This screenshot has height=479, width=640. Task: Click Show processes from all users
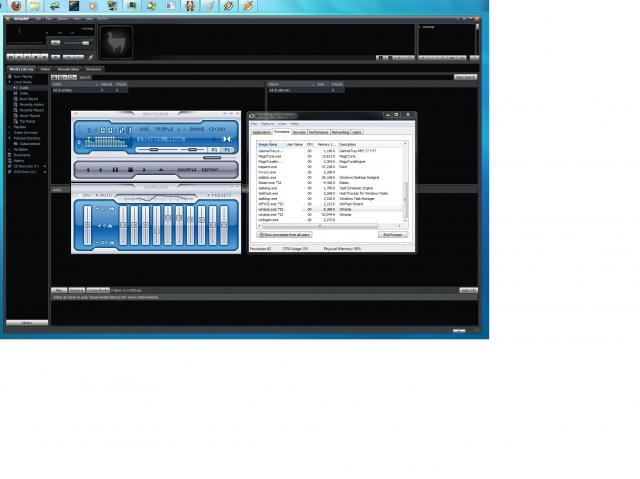click(284, 235)
